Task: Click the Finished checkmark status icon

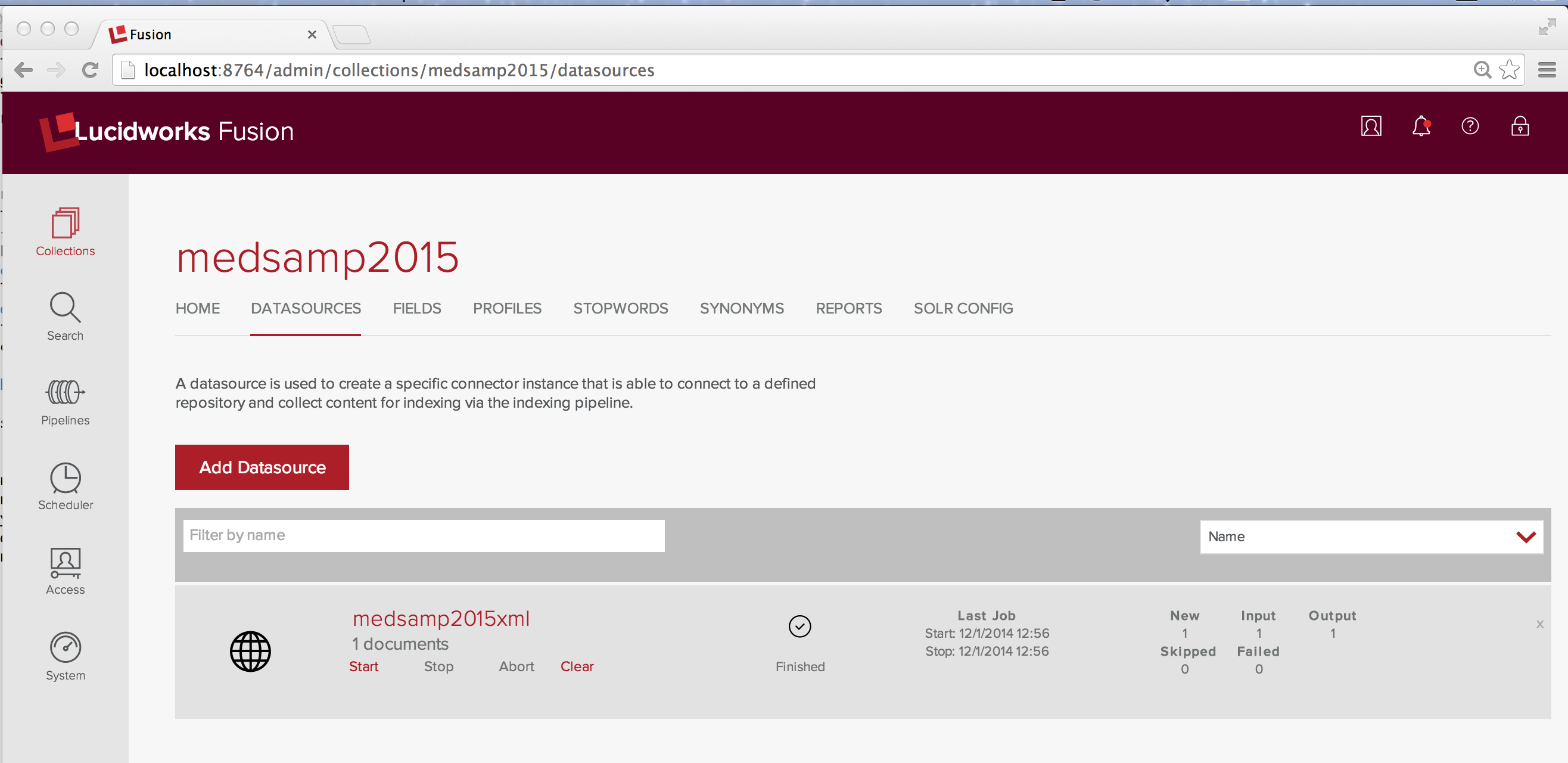Action: [x=800, y=626]
